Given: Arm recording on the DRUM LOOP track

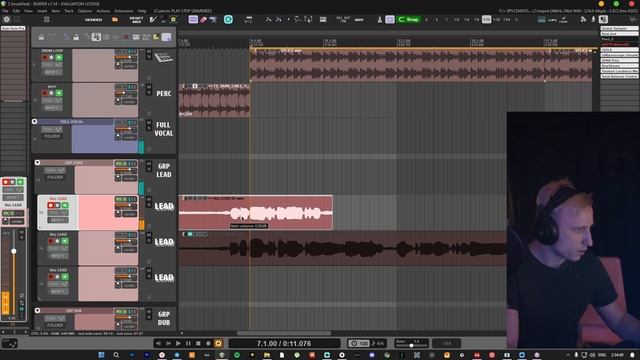Looking at the screenshot, I should [x=45, y=58].
